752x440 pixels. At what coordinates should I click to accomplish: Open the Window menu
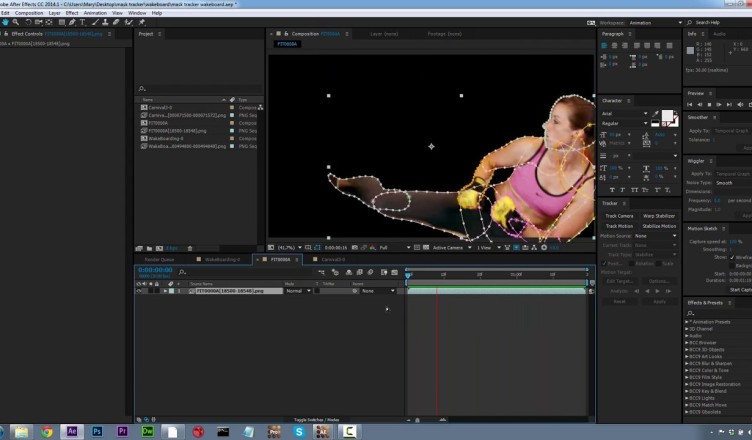(x=137, y=13)
